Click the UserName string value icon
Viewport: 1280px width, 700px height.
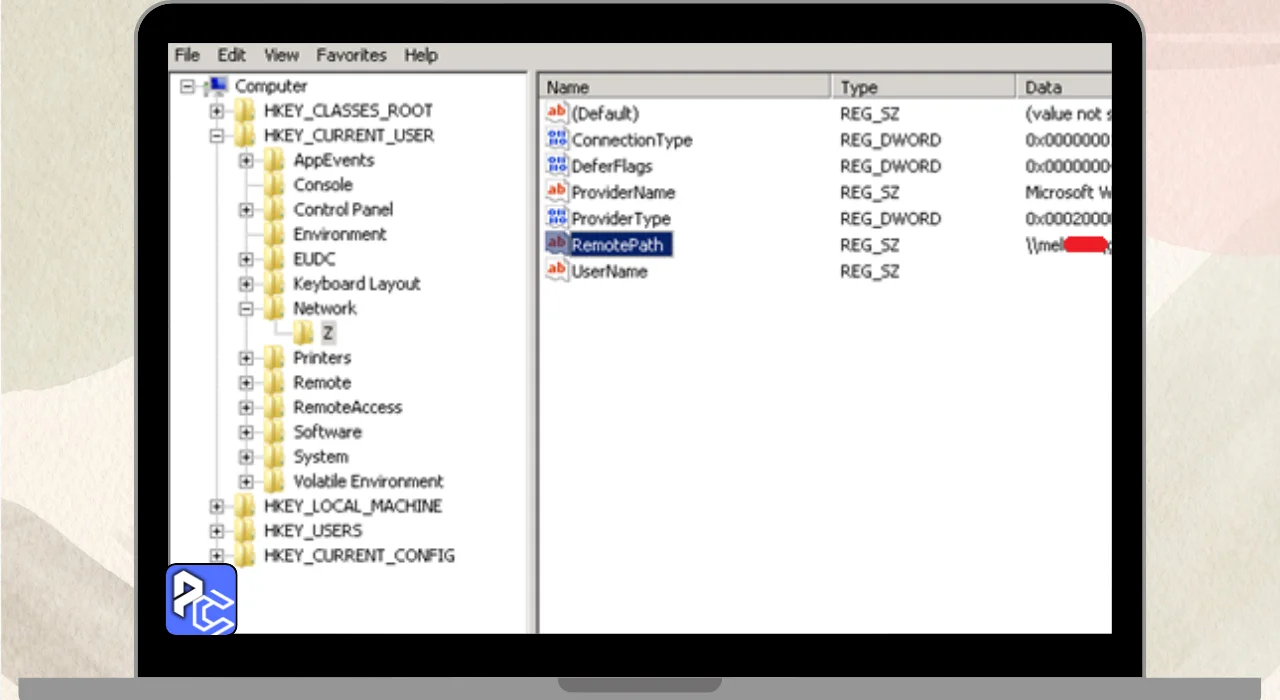point(557,270)
